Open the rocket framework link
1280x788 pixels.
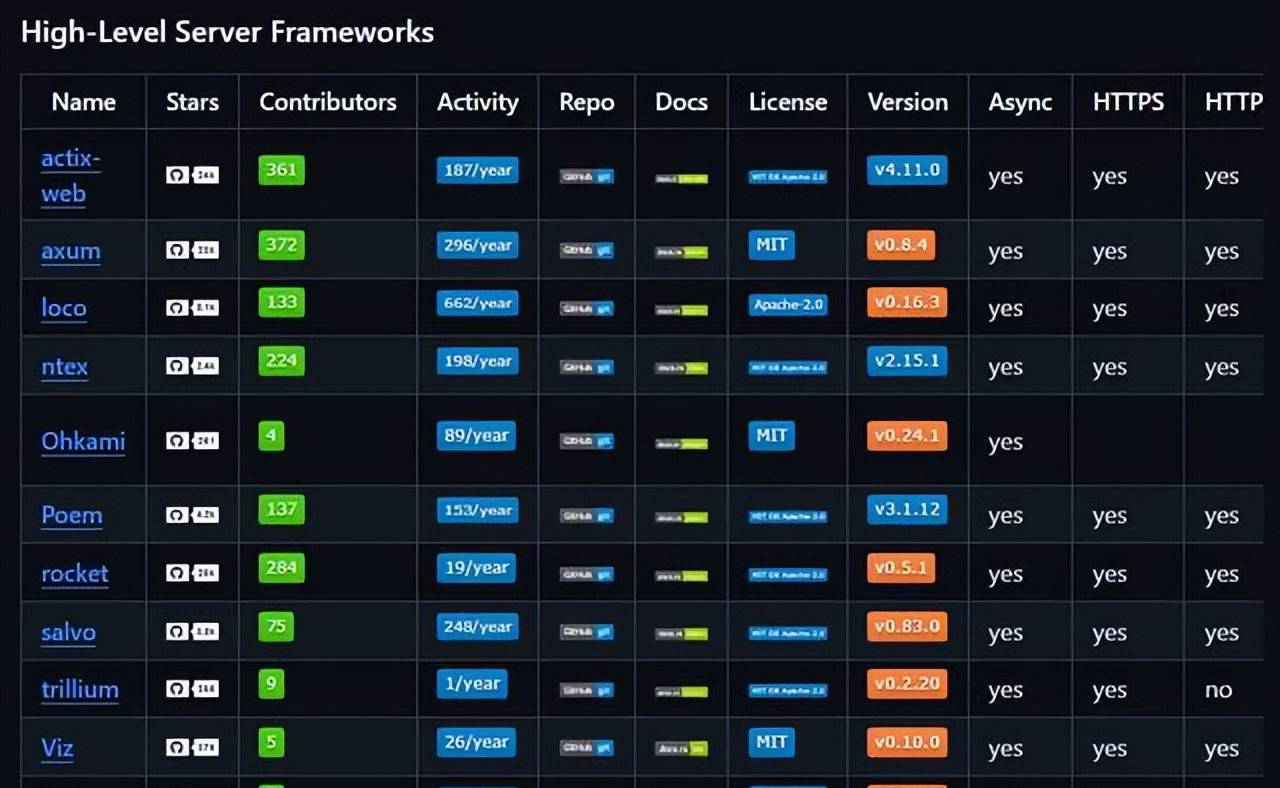point(75,573)
